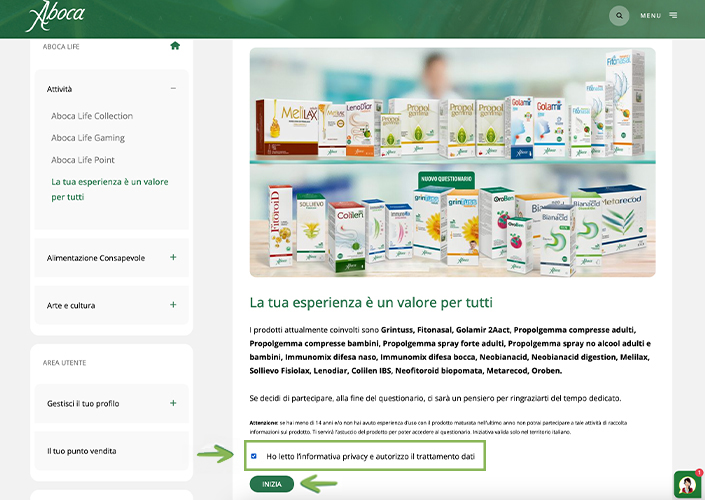Screen dimensions: 705x500
Task: Click the product banner image
Action: (x=452, y=162)
